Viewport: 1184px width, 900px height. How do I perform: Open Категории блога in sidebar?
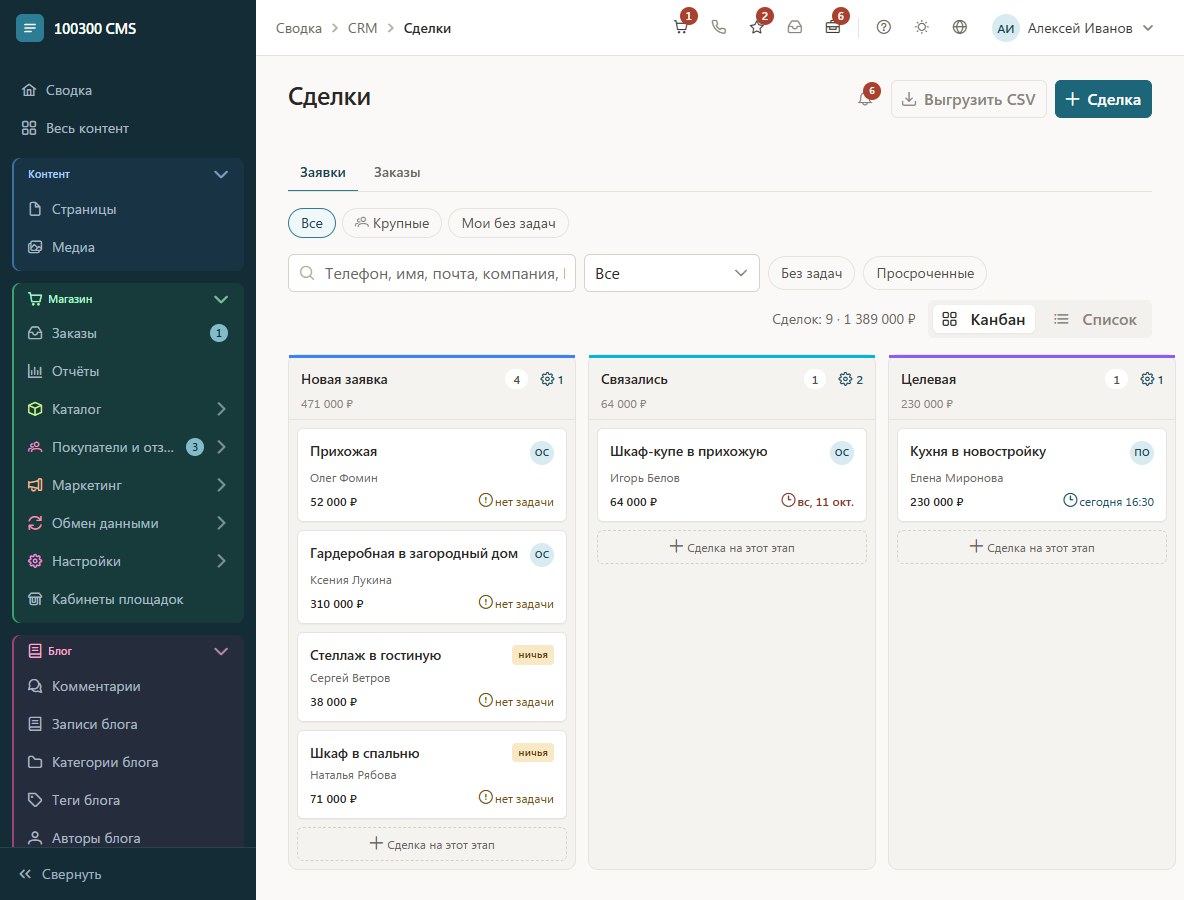pyautogui.click(x=128, y=763)
